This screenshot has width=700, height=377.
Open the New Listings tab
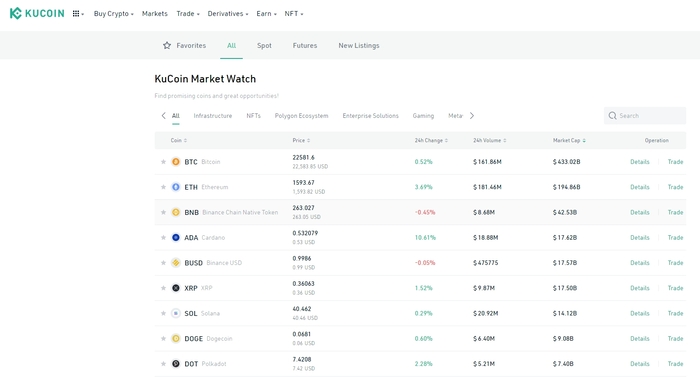[359, 46]
